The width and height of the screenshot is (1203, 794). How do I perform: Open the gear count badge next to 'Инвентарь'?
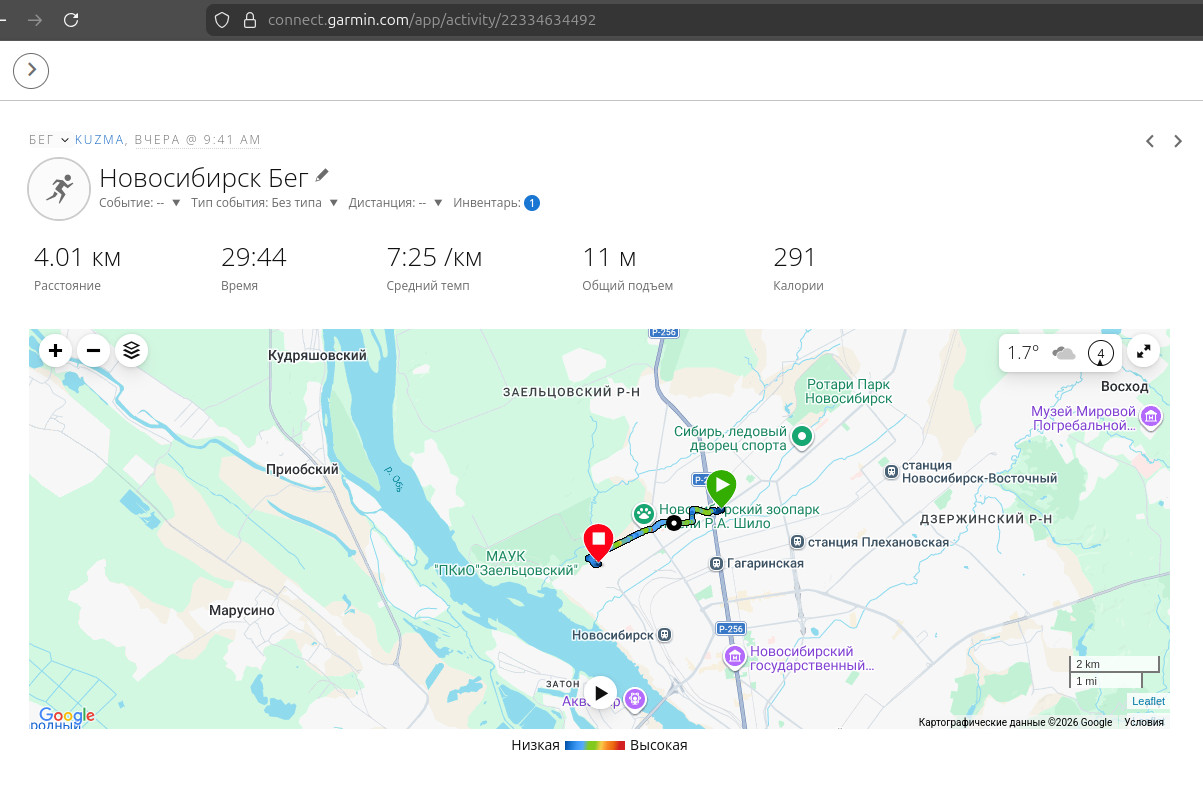pos(532,203)
